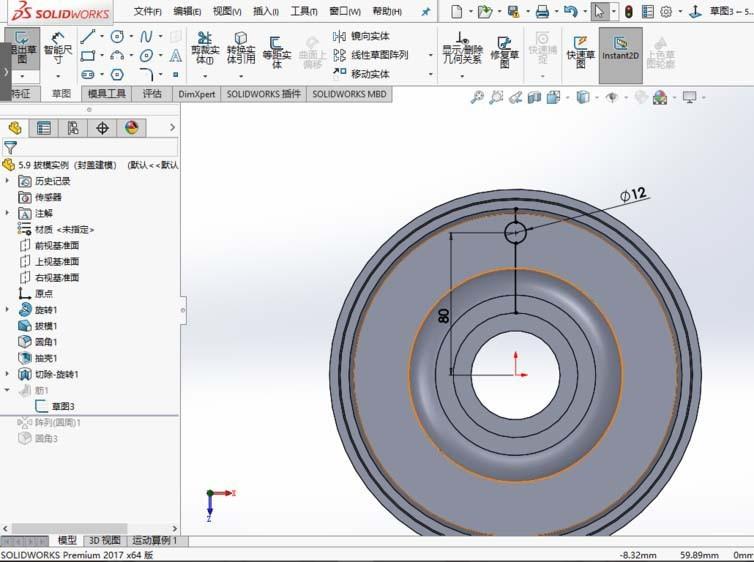Click Offset Entities (等距实体)
Viewport: 754px width, 562px height.
[x=276, y=52]
